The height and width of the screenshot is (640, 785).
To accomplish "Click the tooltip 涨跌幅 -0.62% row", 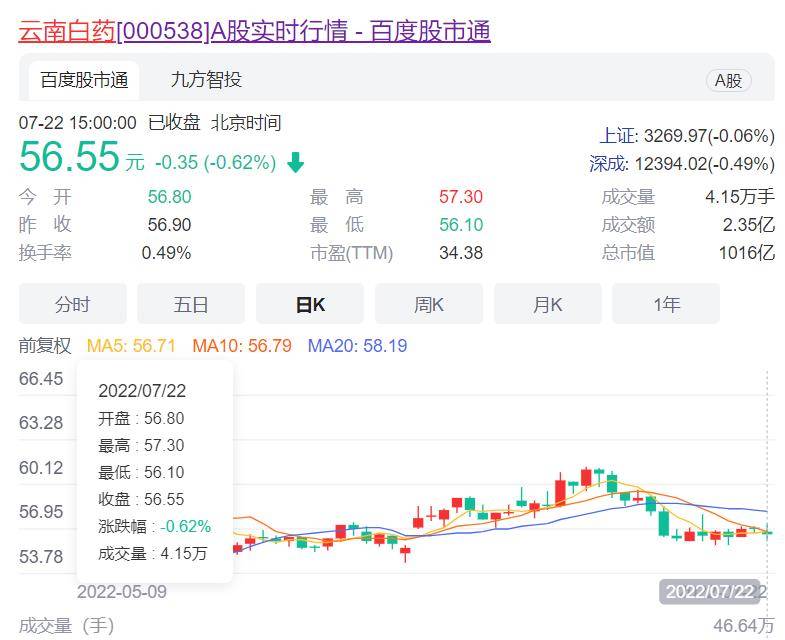I will point(155,526).
